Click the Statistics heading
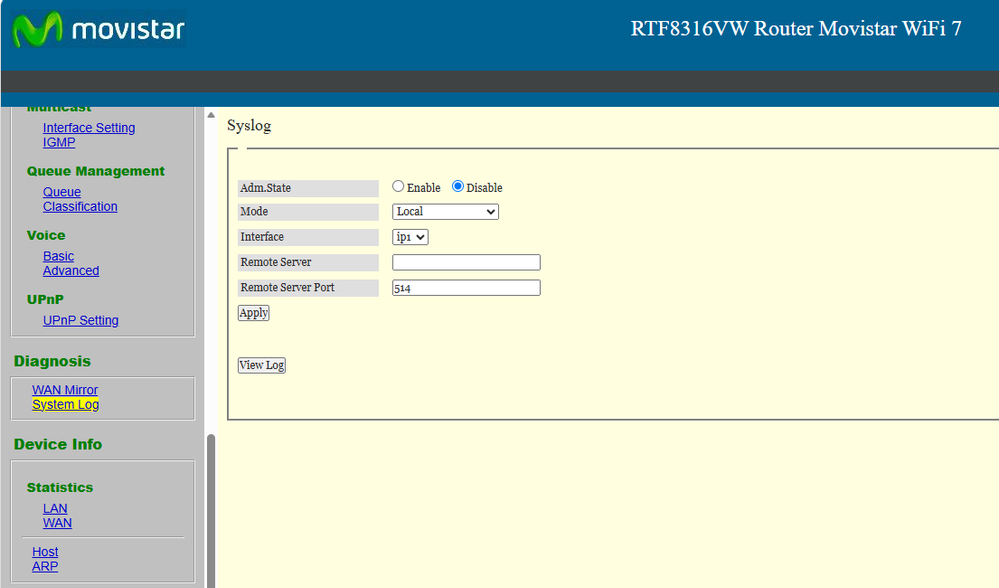Image resolution: width=999 pixels, height=588 pixels. coord(60,488)
